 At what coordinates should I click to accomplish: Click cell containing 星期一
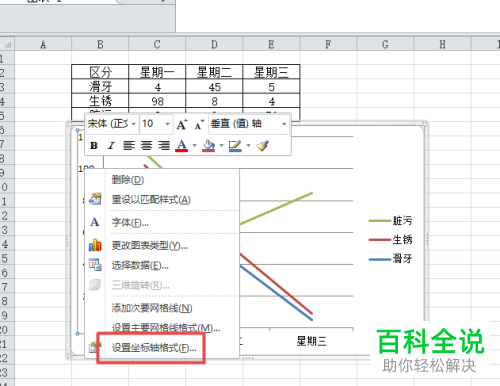click(x=157, y=72)
